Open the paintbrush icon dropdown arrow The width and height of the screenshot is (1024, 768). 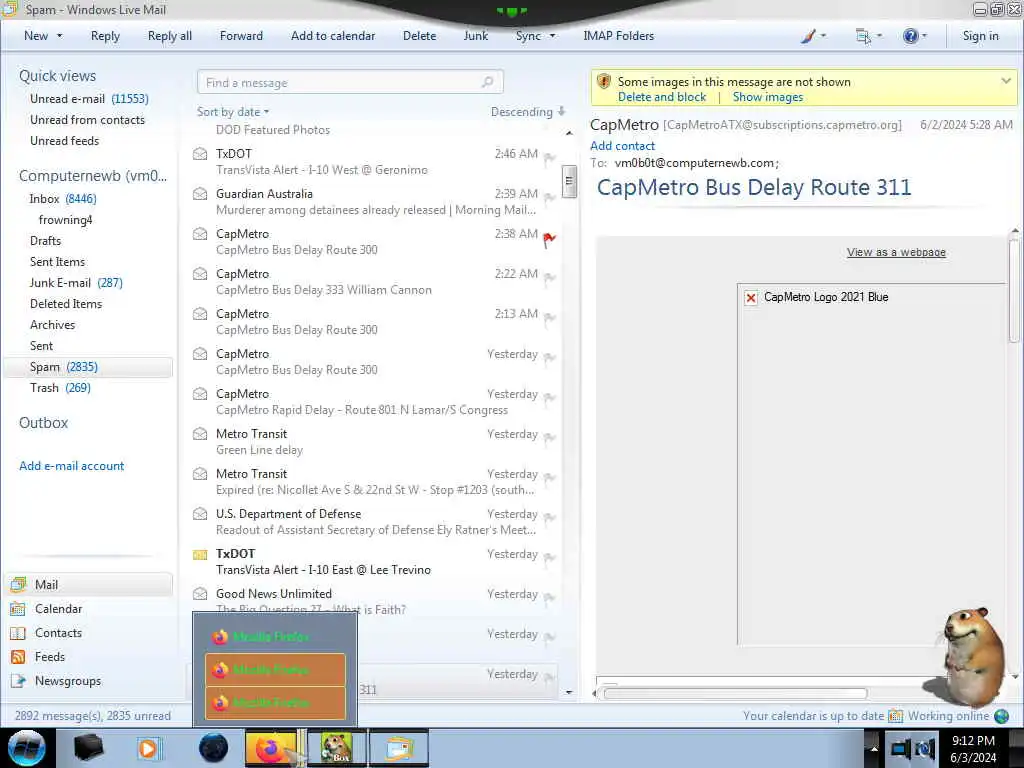[x=823, y=36]
